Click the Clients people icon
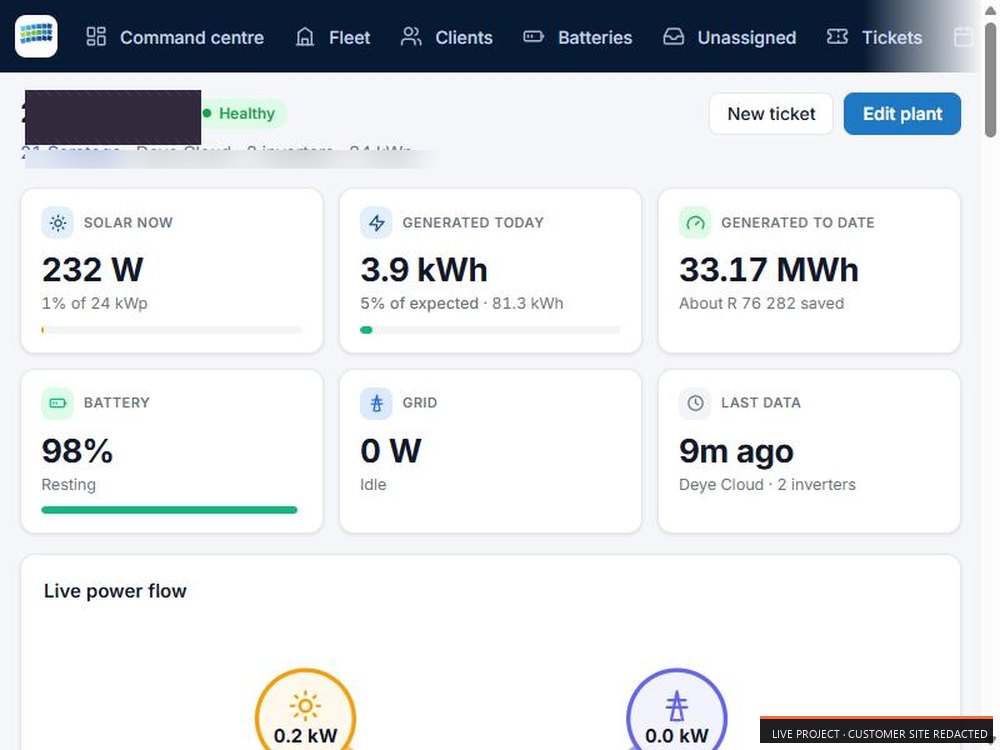1000x750 pixels. click(411, 36)
